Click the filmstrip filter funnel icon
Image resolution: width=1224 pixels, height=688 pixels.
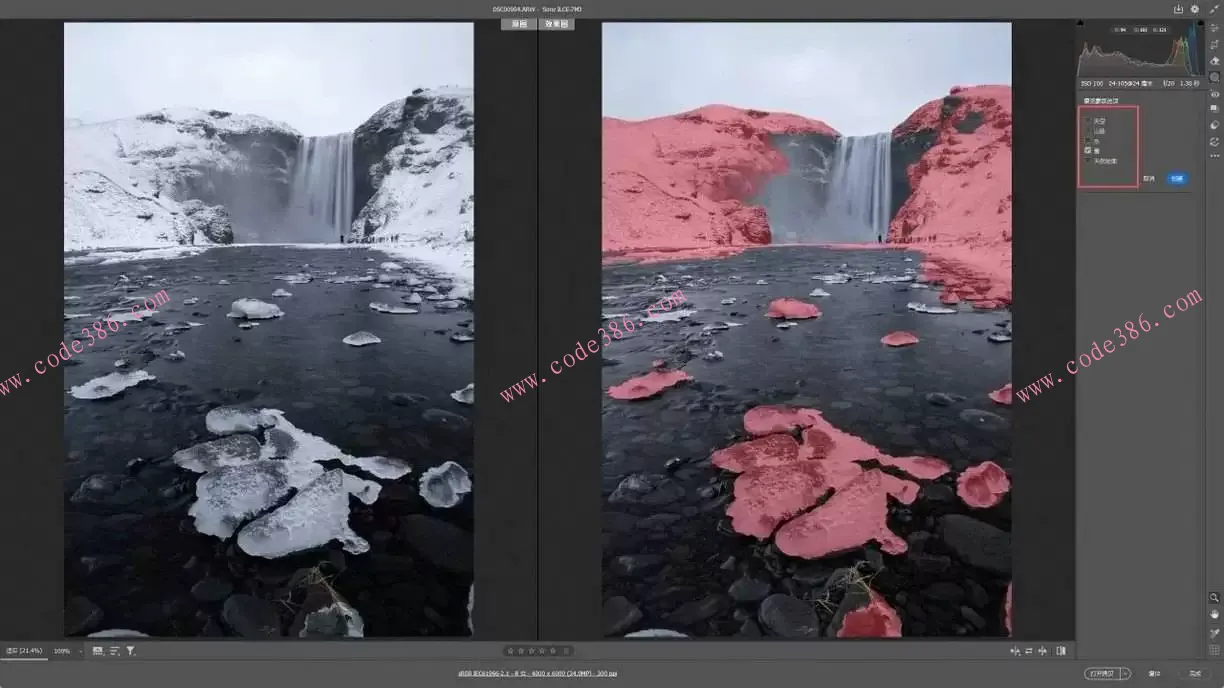click(x=131, y=651)
